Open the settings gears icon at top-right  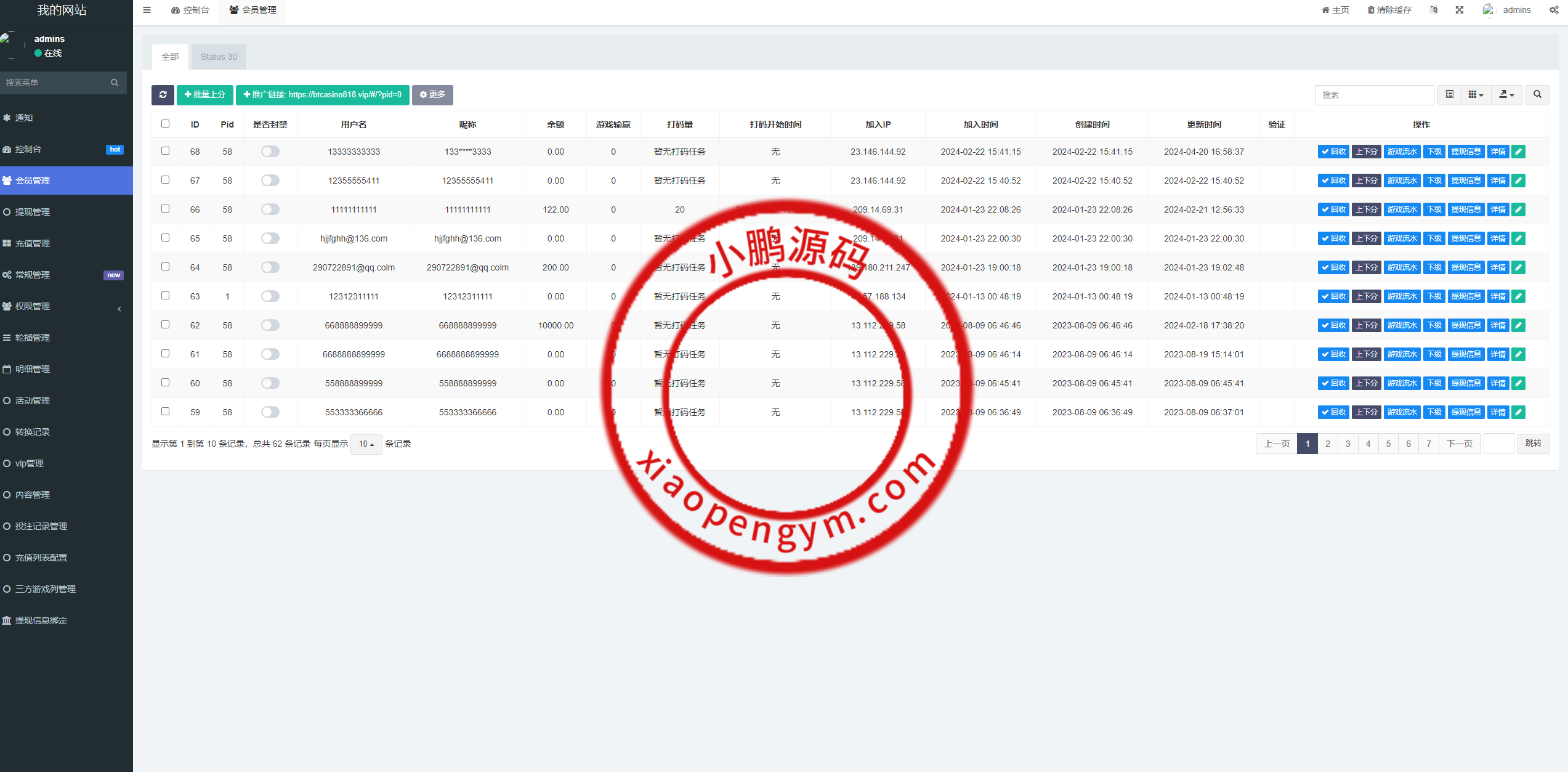[1554, 10]
